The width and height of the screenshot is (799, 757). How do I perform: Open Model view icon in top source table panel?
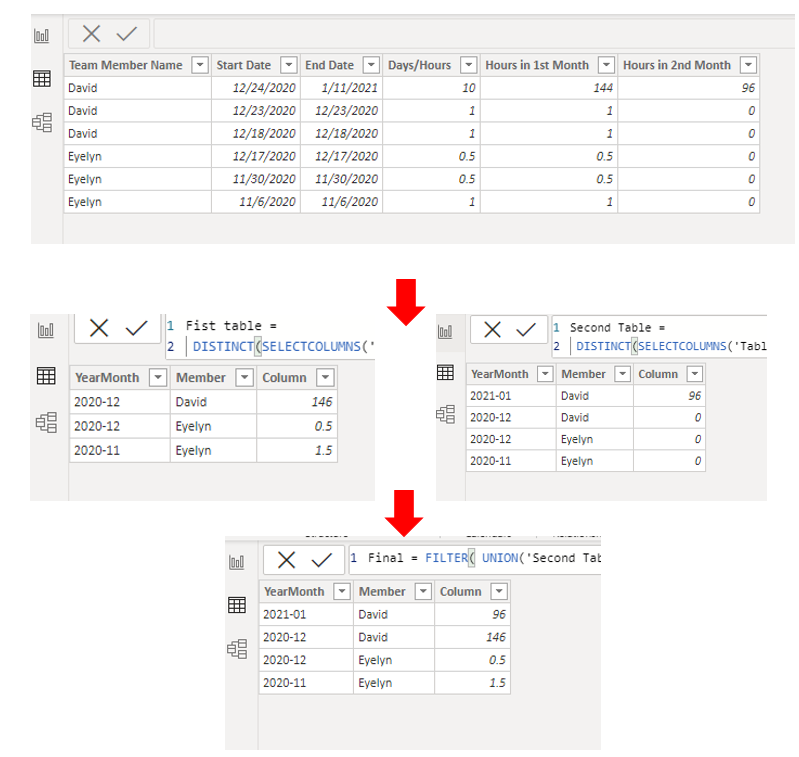[x=42, y=122]
